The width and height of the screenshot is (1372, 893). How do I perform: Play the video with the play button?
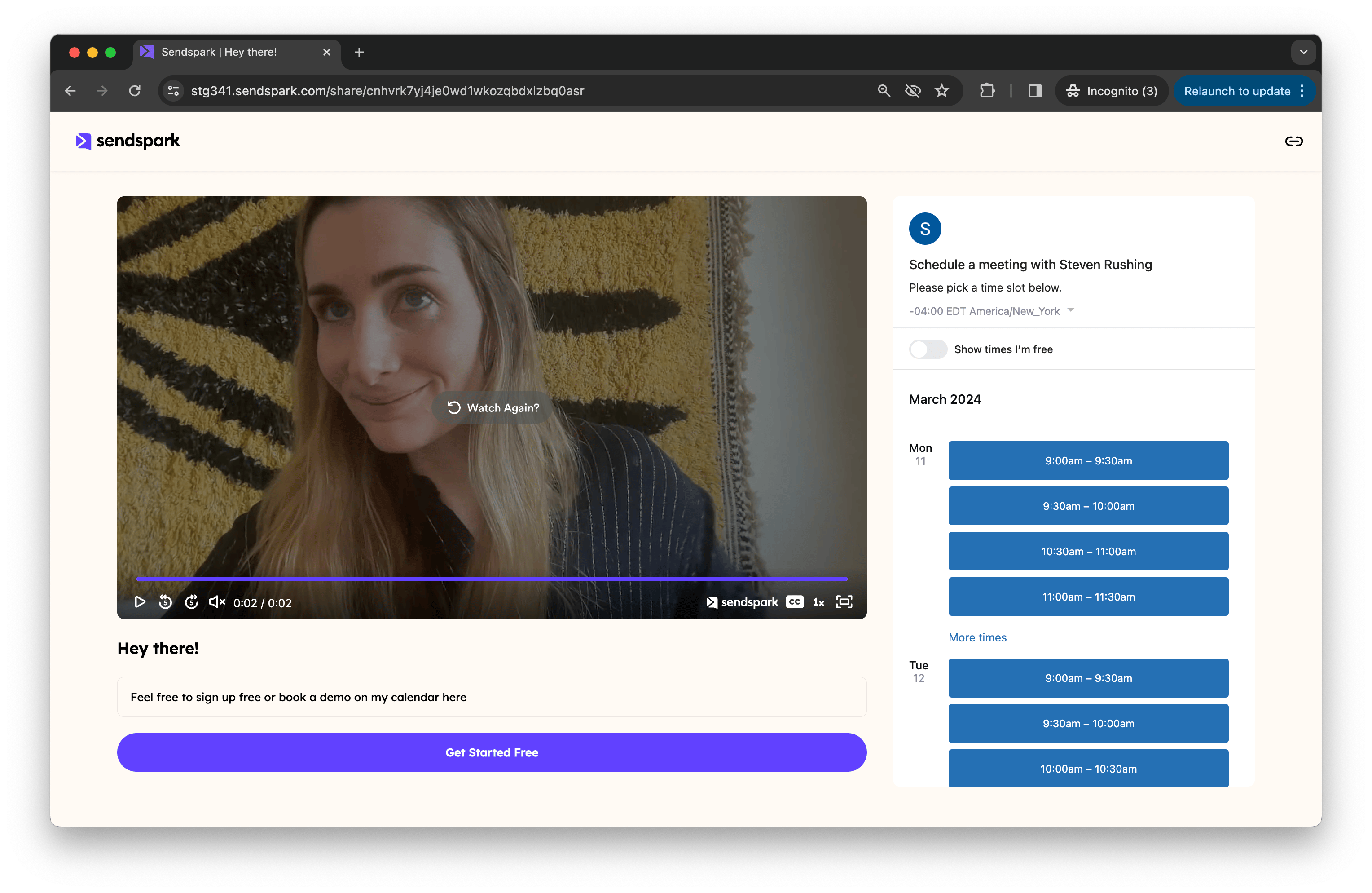[140, 602]
